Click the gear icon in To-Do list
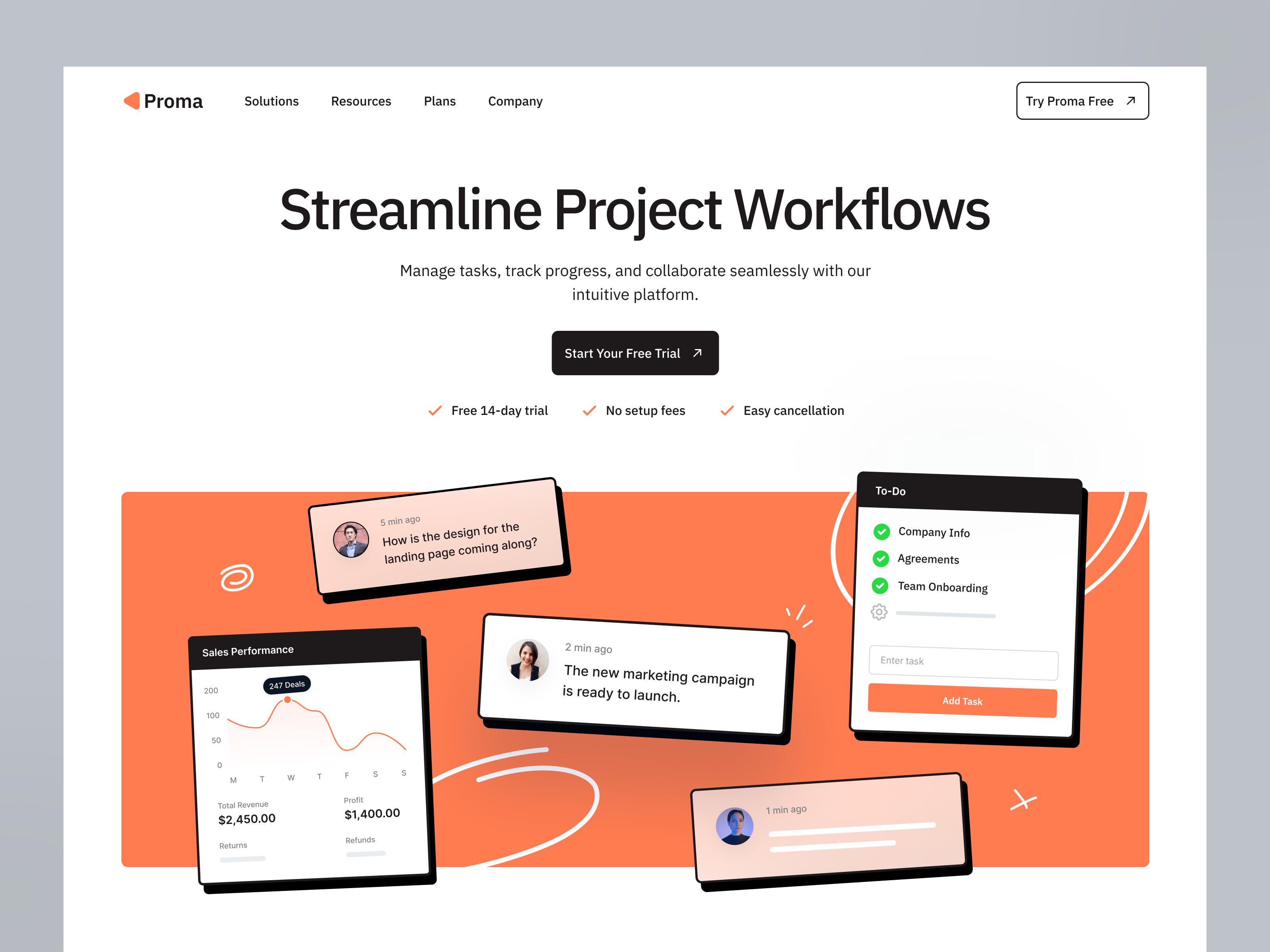The width and height of the screenshot is (1270, 952). [879, 612]
